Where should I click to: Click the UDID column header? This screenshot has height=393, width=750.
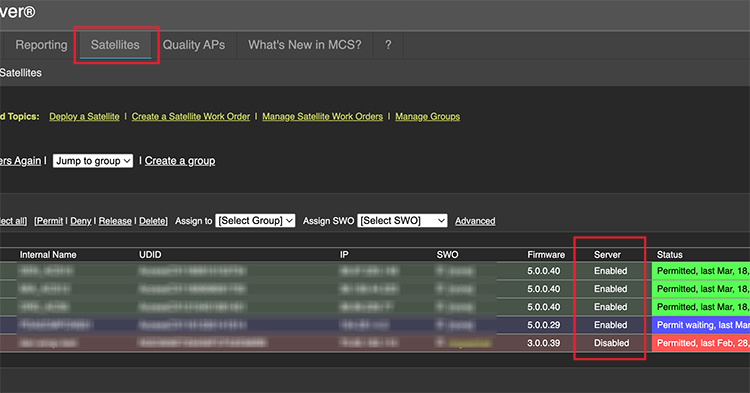[x=150, y=255]
